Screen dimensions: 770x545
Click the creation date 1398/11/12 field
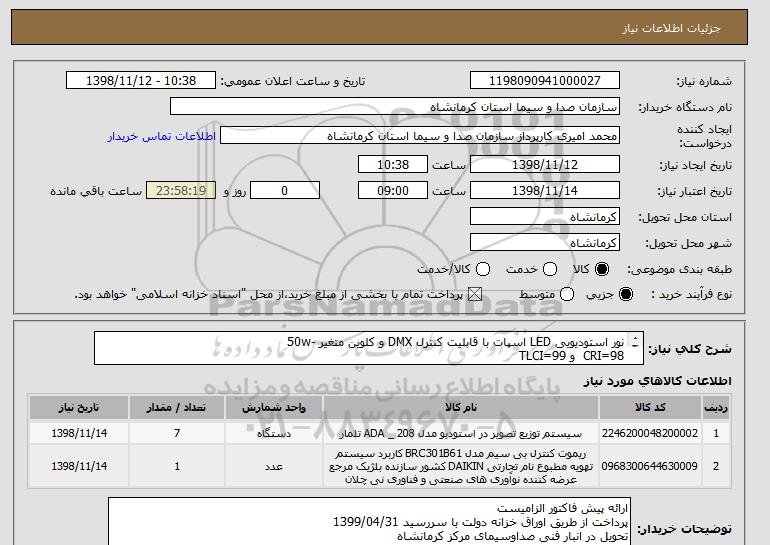545,164
